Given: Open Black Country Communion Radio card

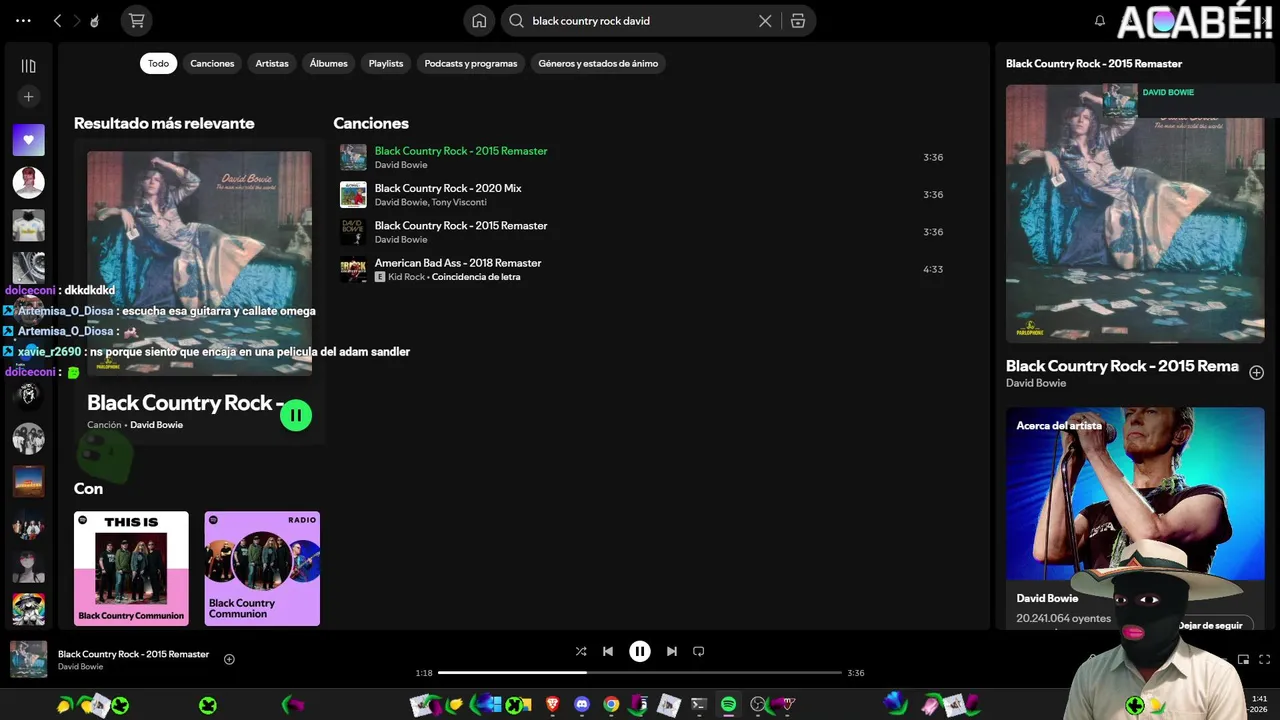Looking at the screenshot, I should (262, 569).
